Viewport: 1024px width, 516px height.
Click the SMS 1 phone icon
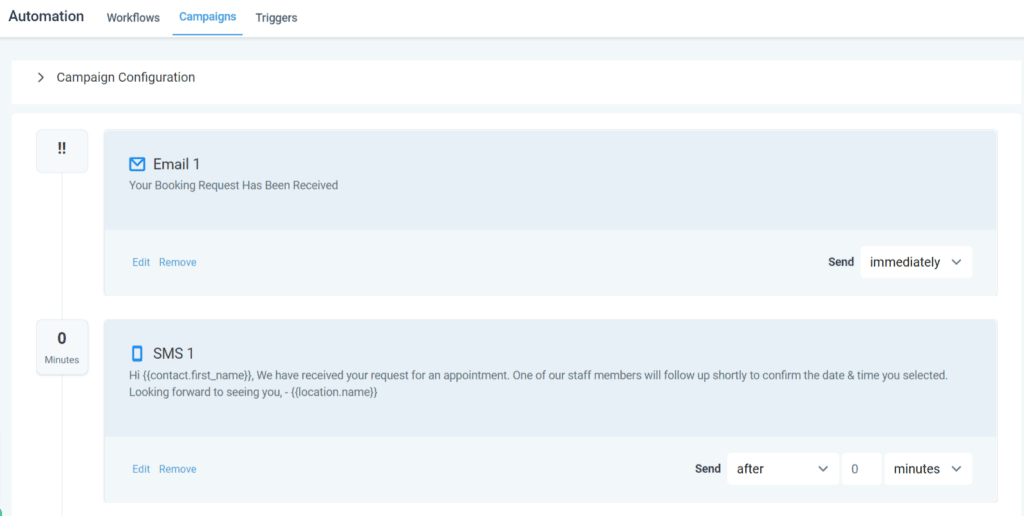pos(137,353)
